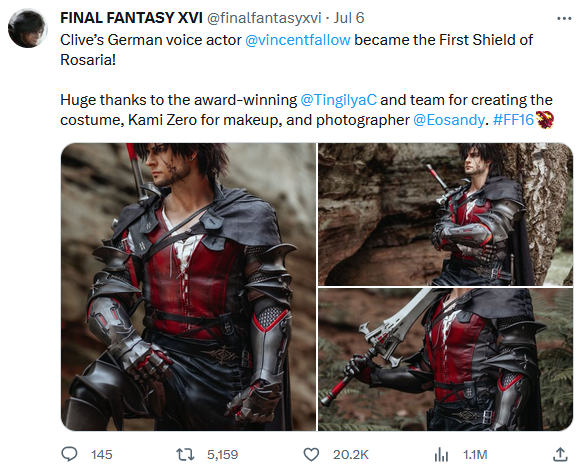Screen dimensions: 586x467
Task: Click the FF16 hashtag emblem emoji
Action: (545, 120)
